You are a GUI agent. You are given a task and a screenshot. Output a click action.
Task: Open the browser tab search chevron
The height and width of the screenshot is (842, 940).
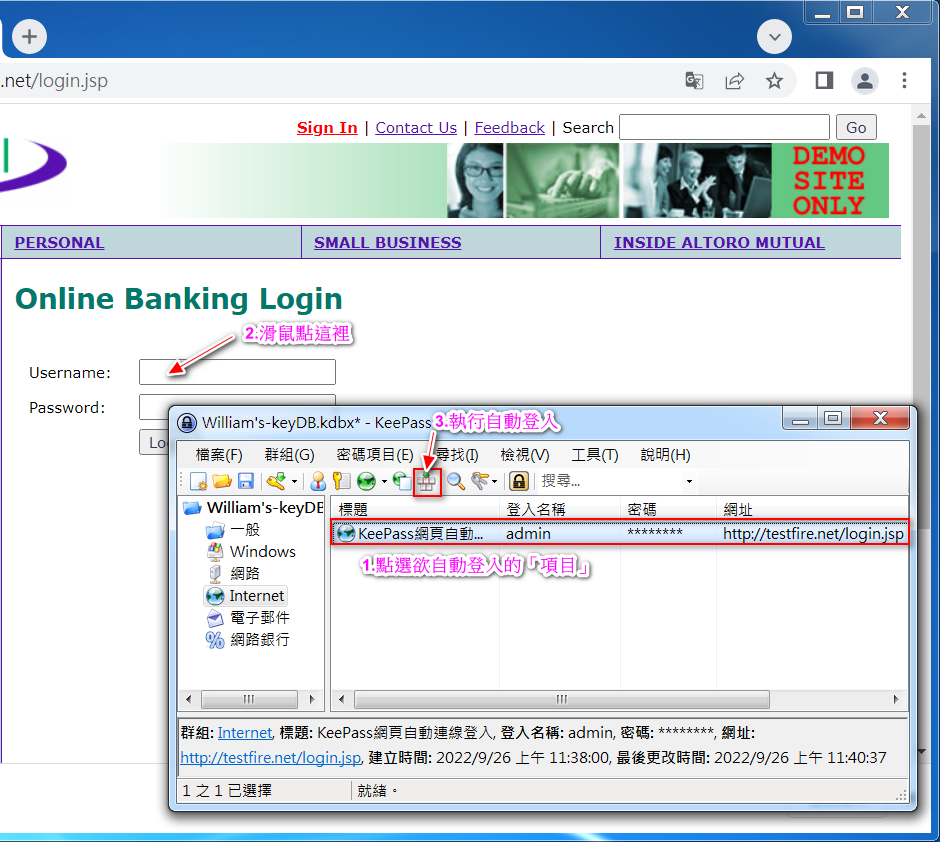click(x=774, y=37)
